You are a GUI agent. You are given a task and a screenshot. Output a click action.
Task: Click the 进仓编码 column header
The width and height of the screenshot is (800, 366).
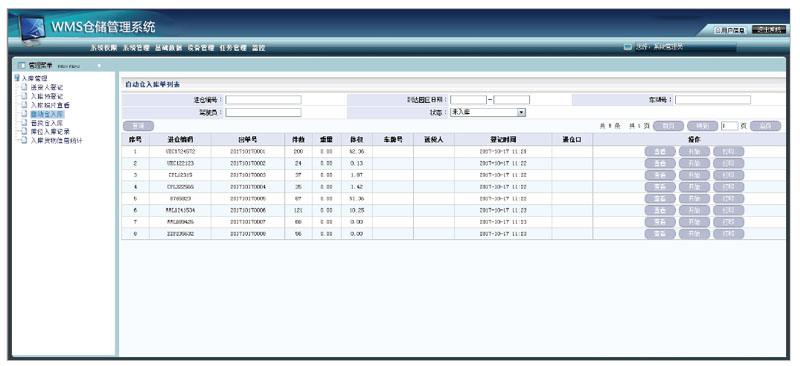[x=180, y=139]
